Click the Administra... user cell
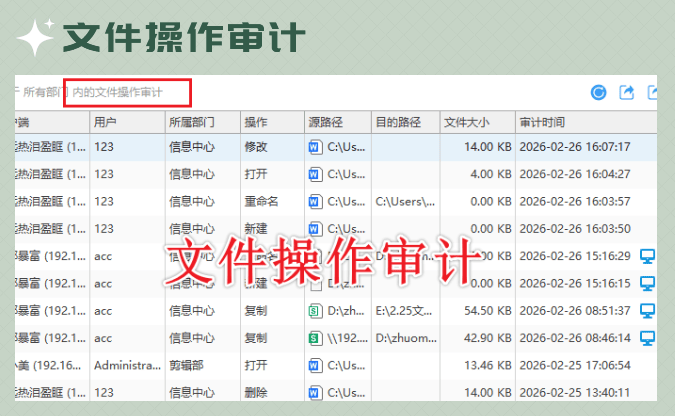This screenshot has width=675, height=416. (x=127, y=366)
